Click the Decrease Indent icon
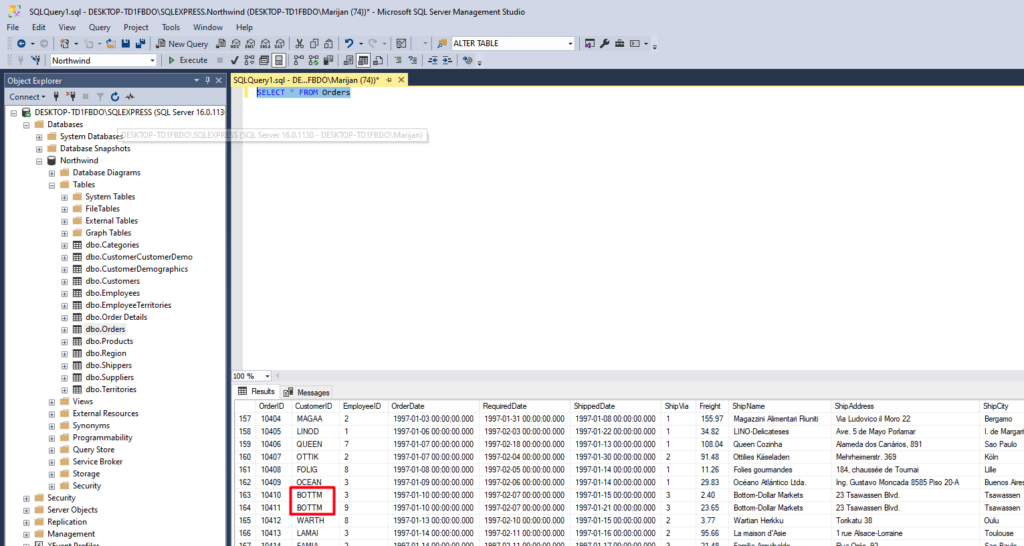1024x546 pixels. click(432, 60)
